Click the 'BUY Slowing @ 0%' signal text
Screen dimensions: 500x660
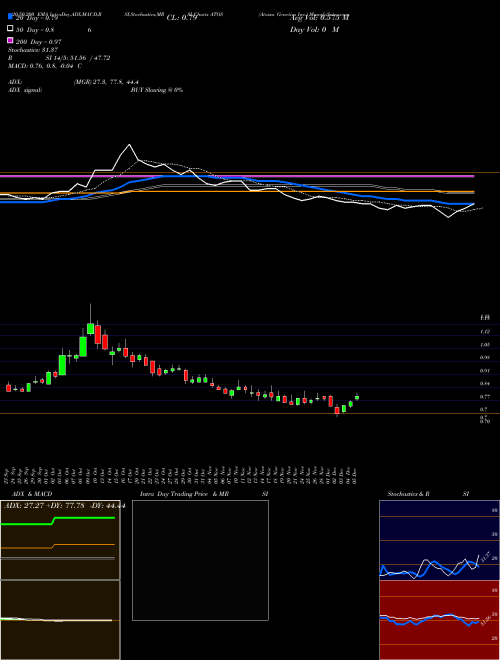[x=157, y=90]
